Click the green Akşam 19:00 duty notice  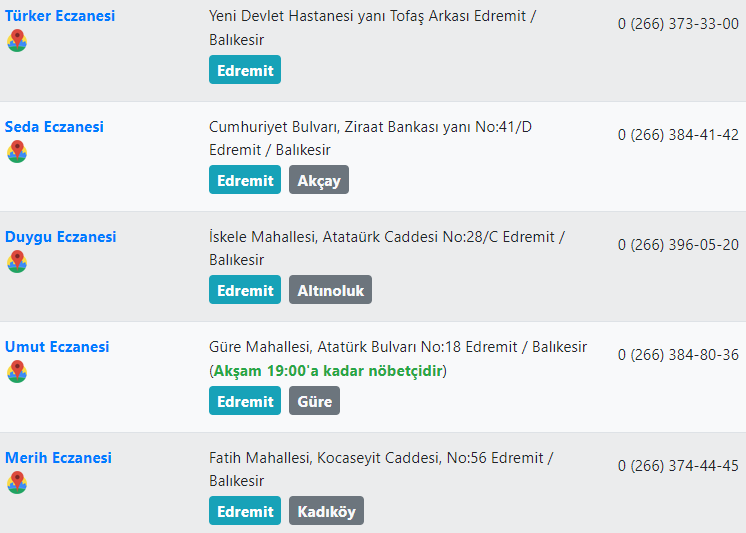click(x=328, y=371)
